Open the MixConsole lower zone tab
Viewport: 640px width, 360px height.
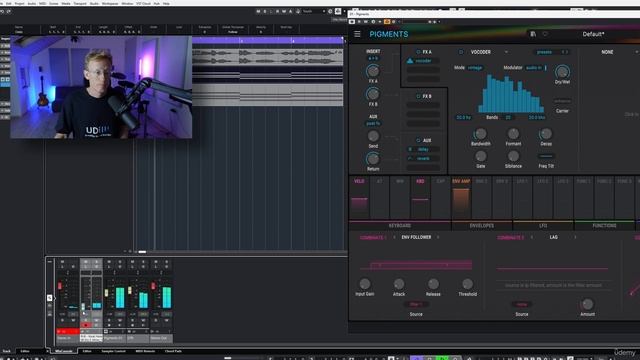click(x=64, y=351)
